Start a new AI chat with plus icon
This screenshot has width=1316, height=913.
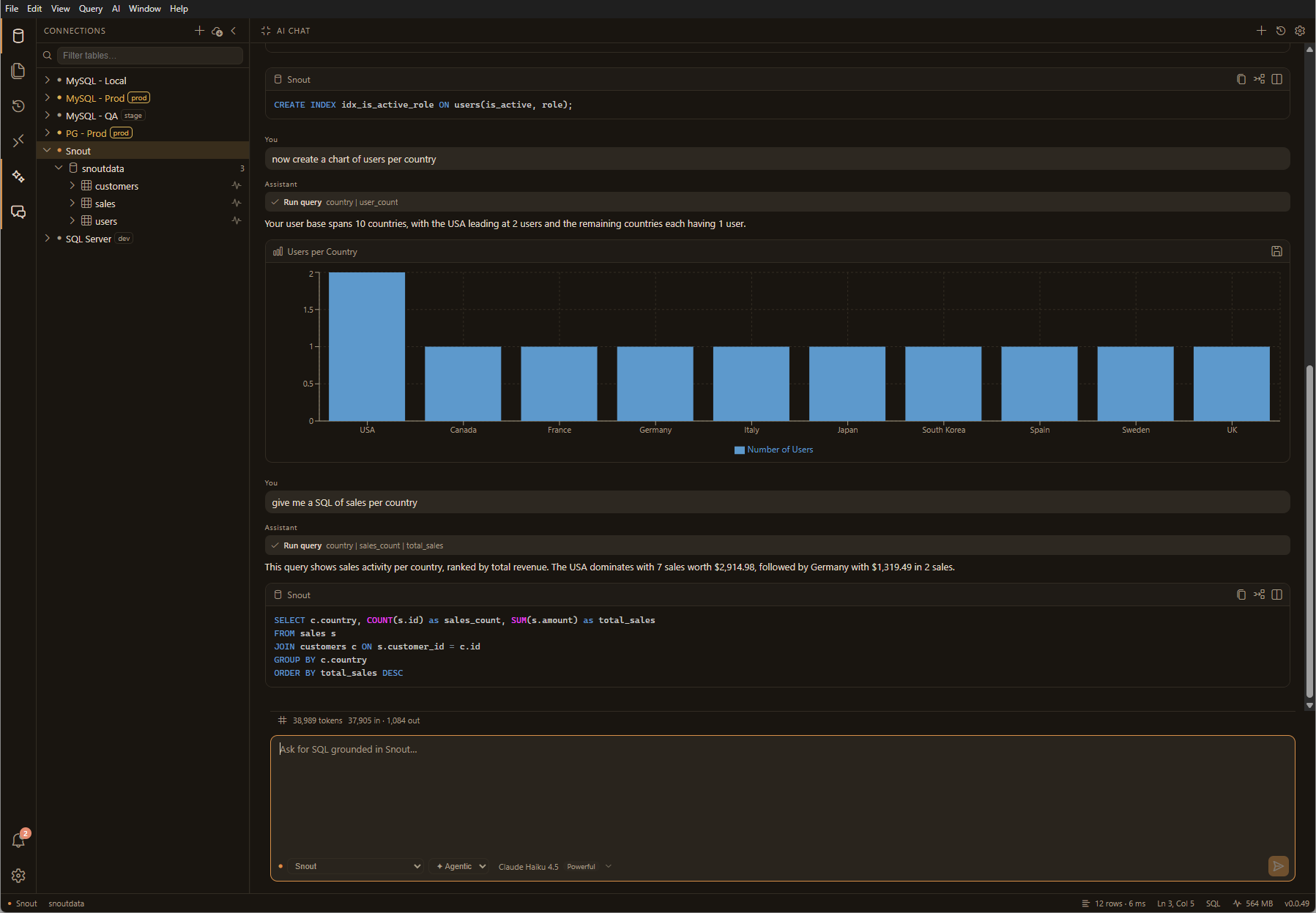click(1261, 31)
